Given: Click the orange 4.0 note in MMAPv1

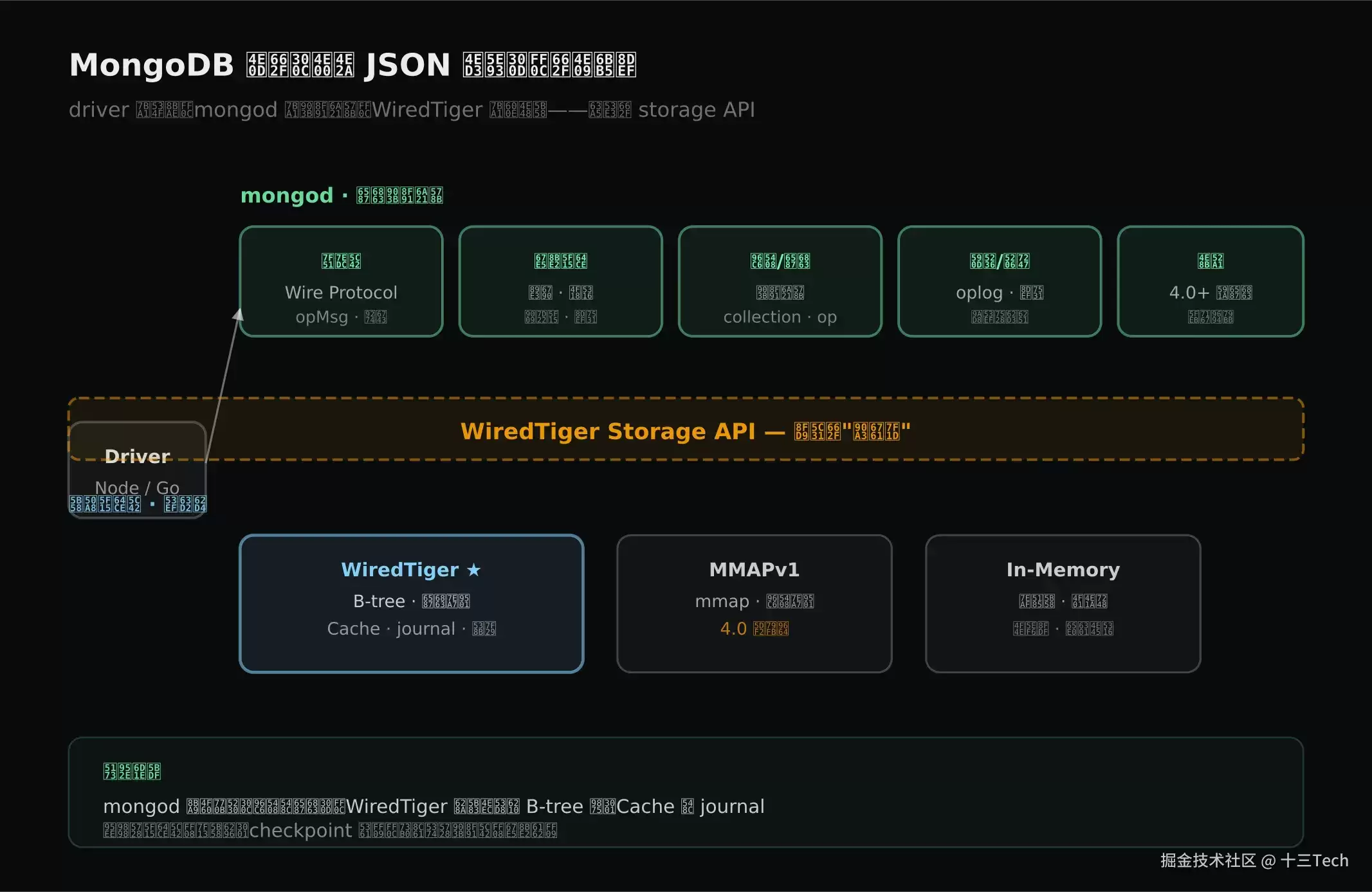Looking at the screenshot, I should [x=755, y=628].
